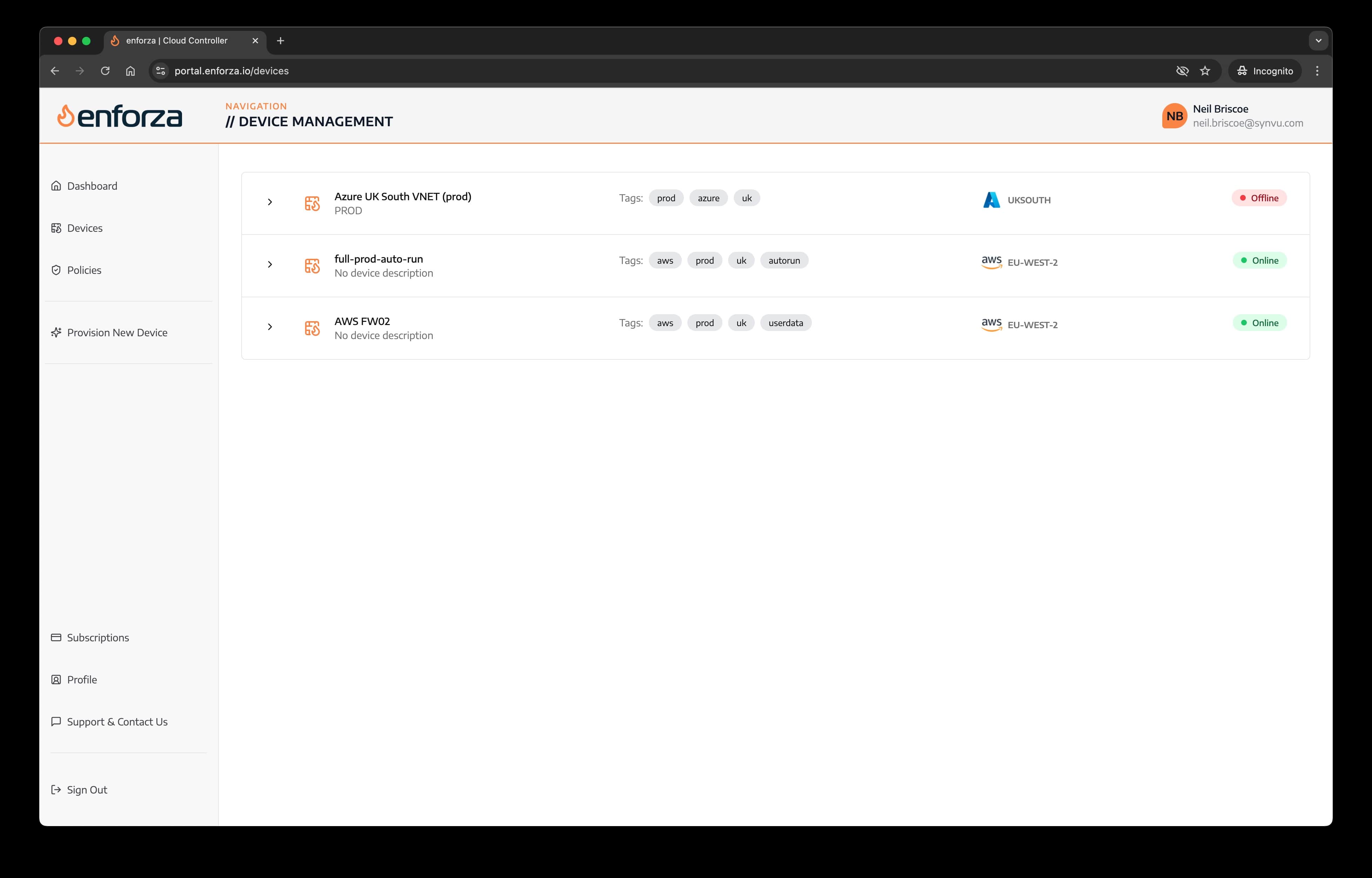
Task: Open the Chrome three-dot menu
Action: pos(1317,71)
